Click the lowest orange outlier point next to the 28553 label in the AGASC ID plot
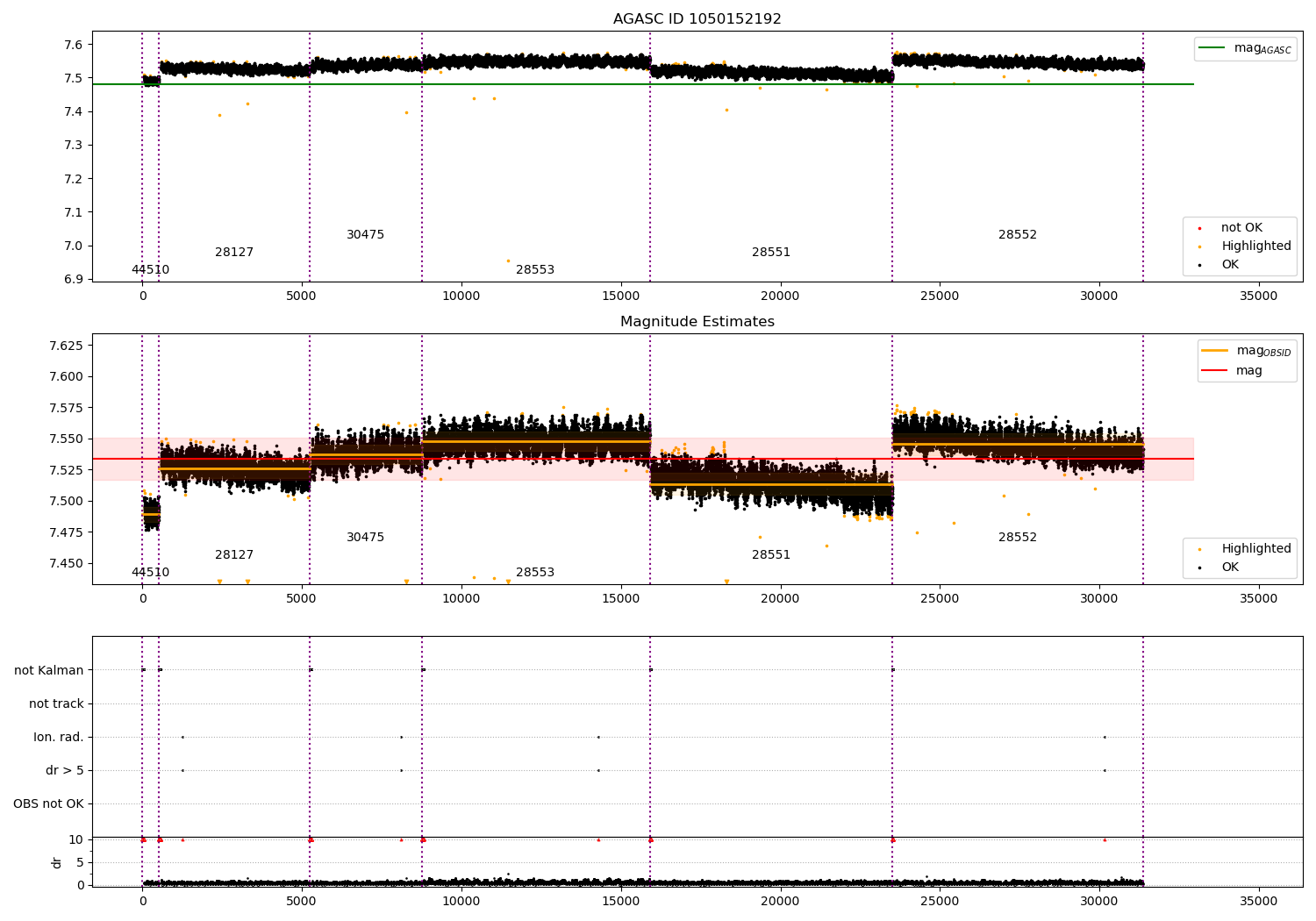 (x=508, y=261)
